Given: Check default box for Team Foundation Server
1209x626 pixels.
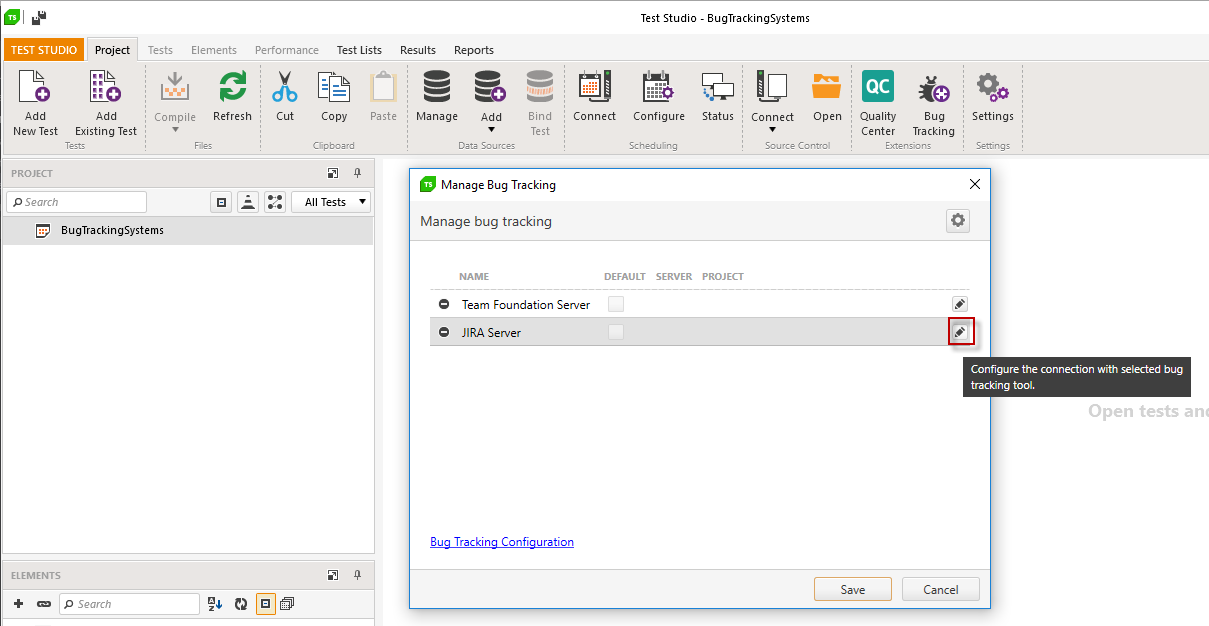Looking at the screenshot, I should 616,304.
